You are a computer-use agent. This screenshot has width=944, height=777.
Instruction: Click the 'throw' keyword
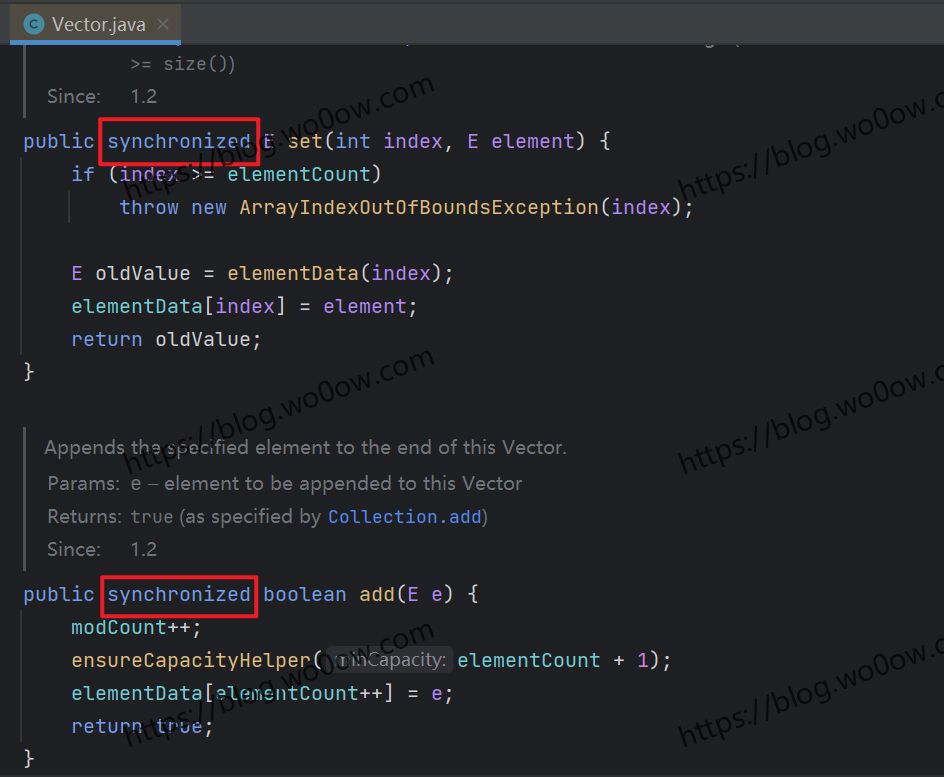coord(149,207)
